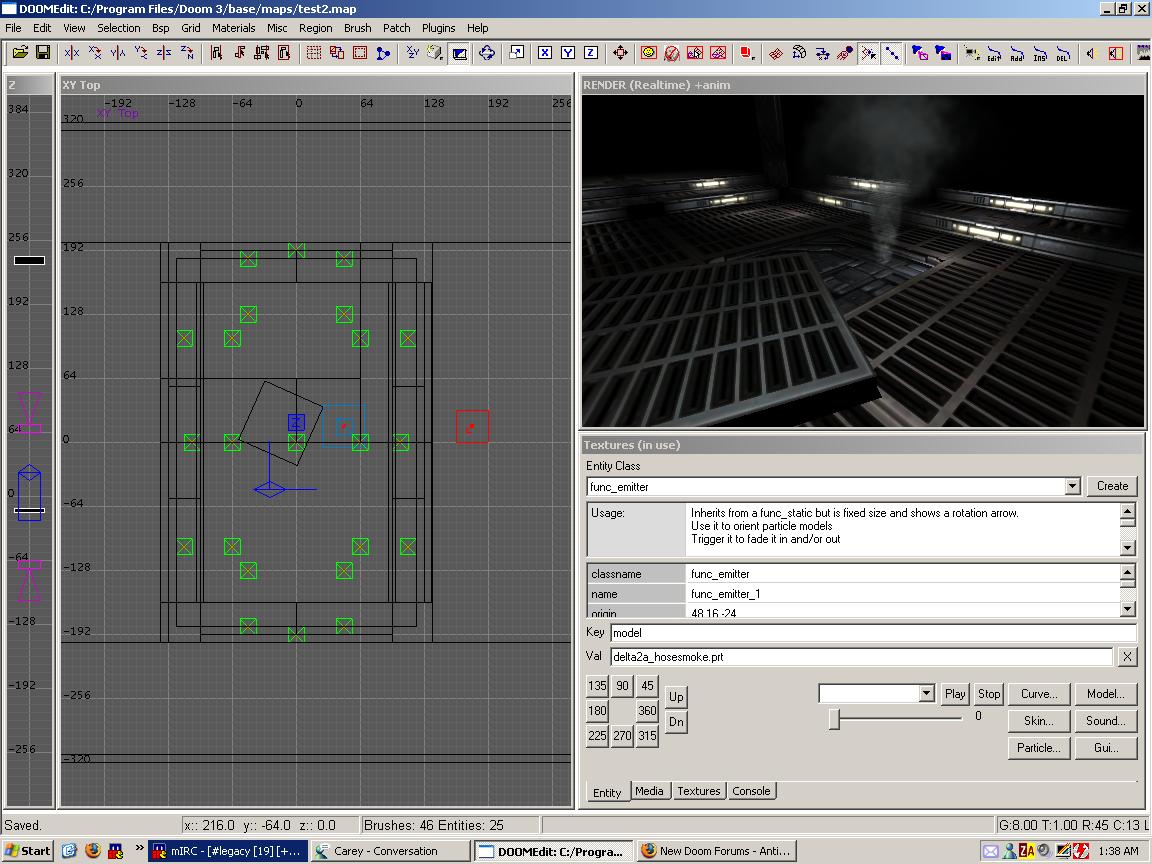Click the animation frame slider handle
This screenshot has width=1152, height=864.
click(834, 719)
